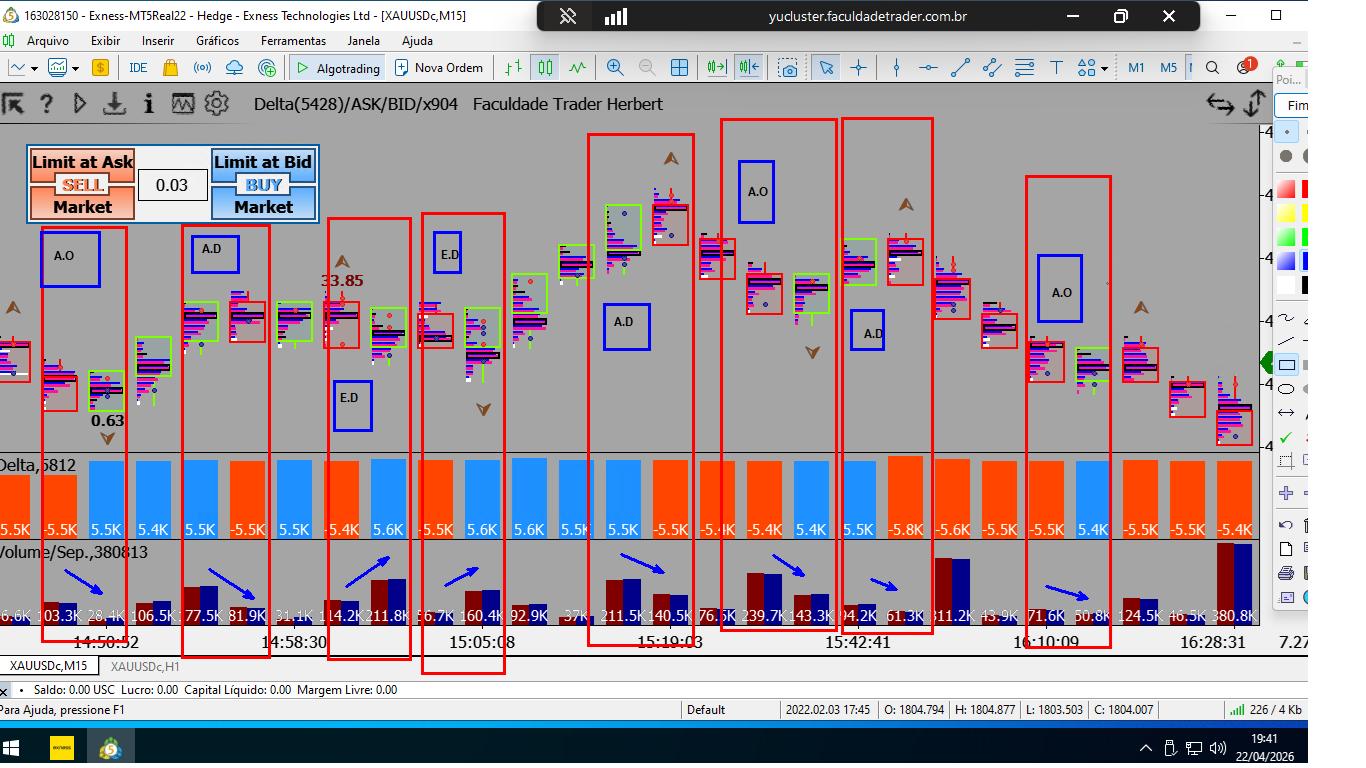1366x768 pixels.
Task: Select the M5 timeframe
Action: (1168, 68)
